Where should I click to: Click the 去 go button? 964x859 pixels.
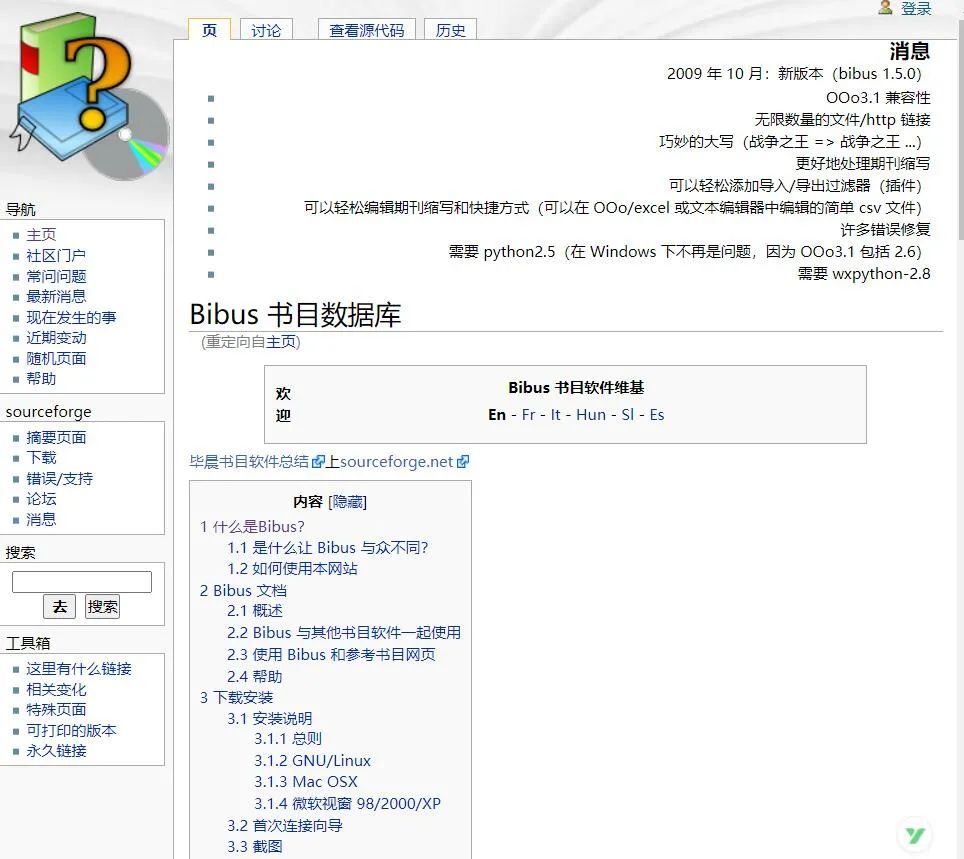pyautogui.click(x=60, y=607)
